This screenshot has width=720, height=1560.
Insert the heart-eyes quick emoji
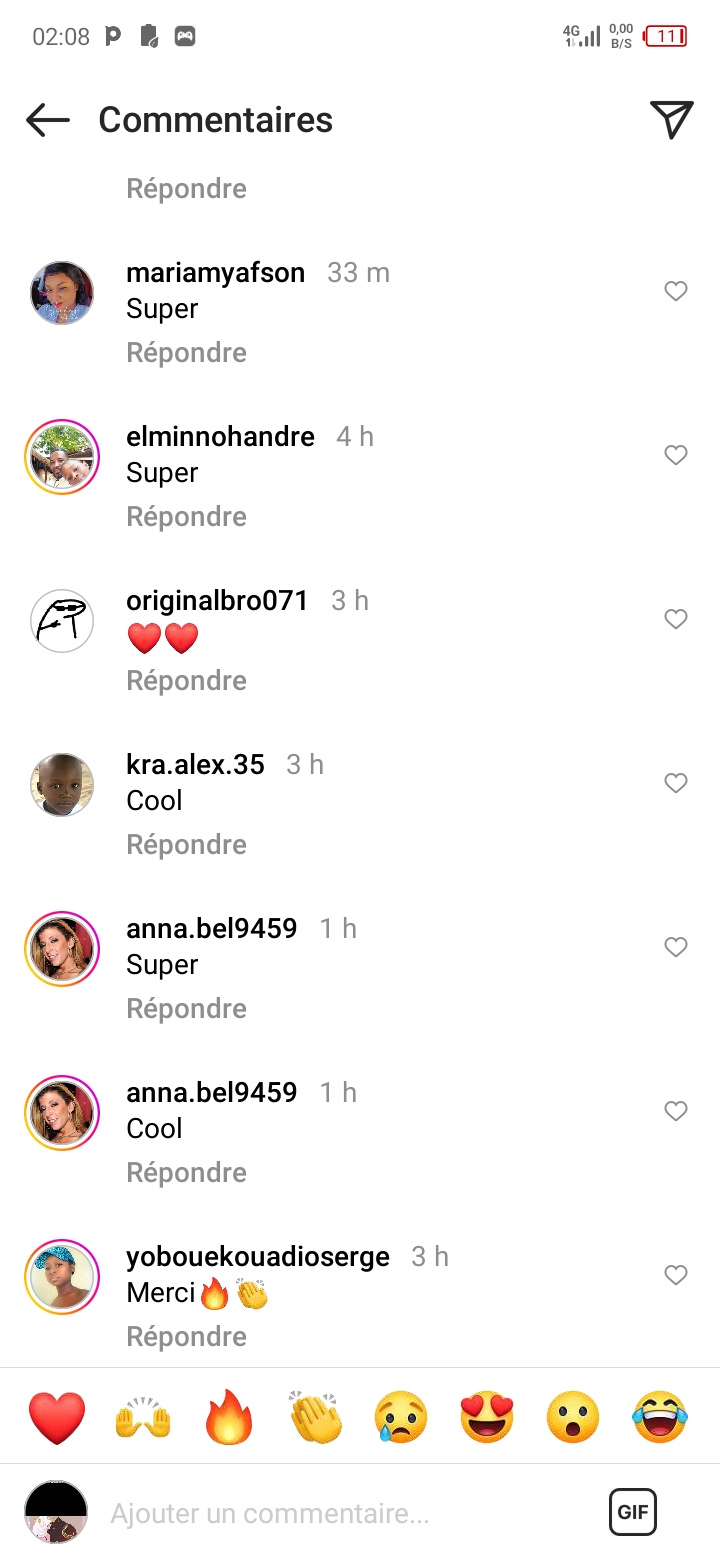(x=487, y=1417)
